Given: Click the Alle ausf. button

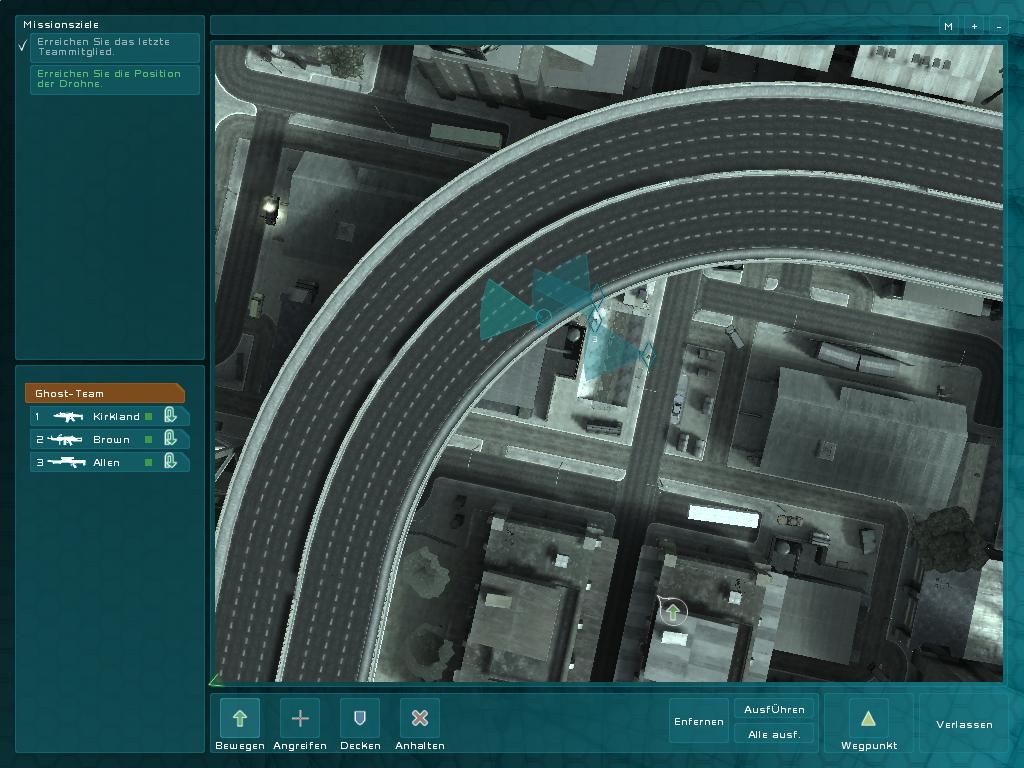Looking at the screenshot, I should (x=774, y=734).
